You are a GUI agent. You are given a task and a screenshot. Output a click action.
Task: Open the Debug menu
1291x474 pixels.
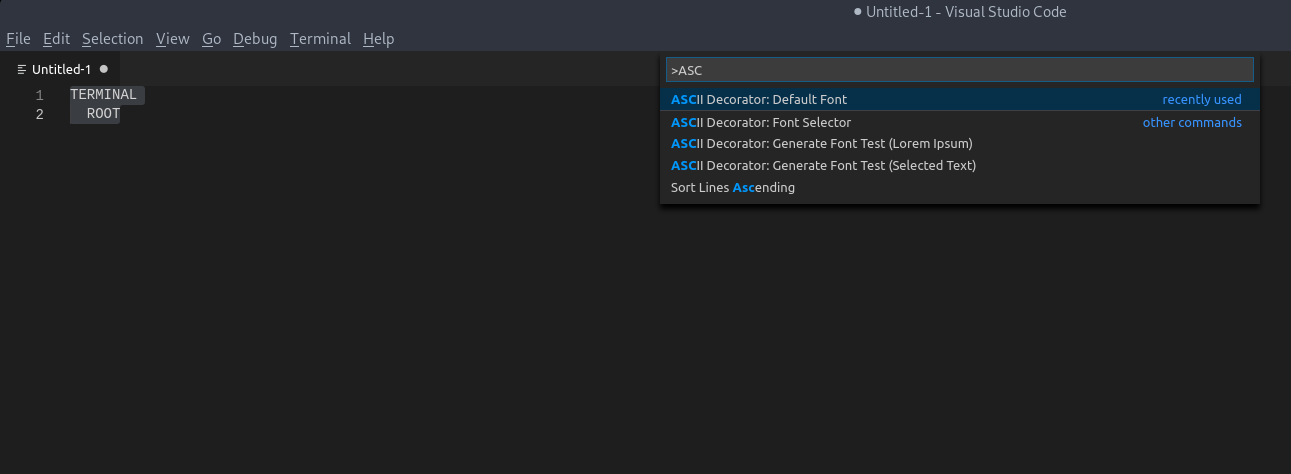255,39
